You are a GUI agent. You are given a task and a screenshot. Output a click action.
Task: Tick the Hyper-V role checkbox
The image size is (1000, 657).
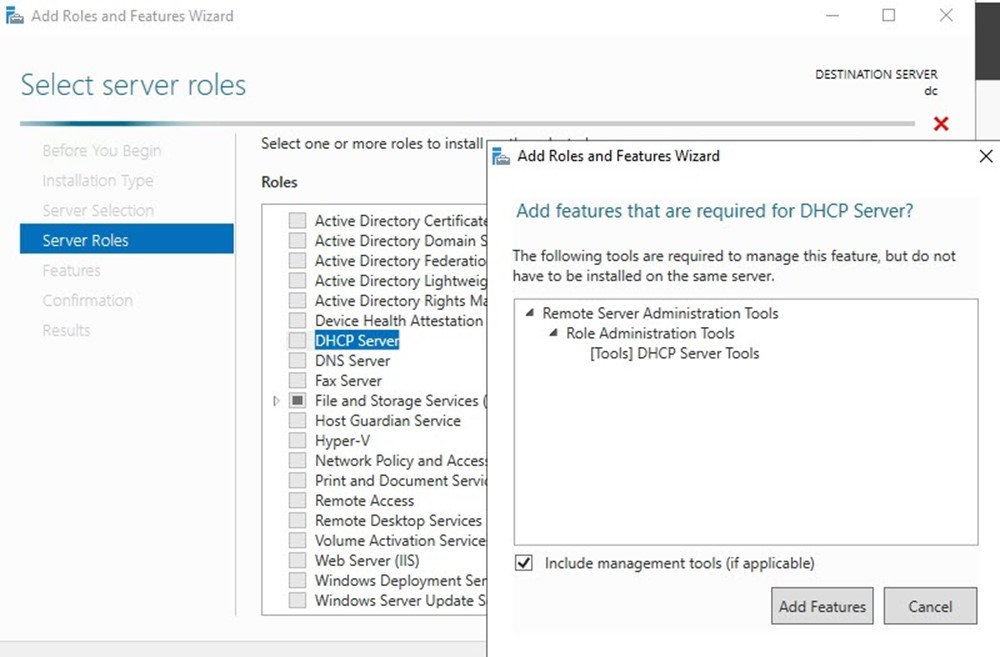297,440
